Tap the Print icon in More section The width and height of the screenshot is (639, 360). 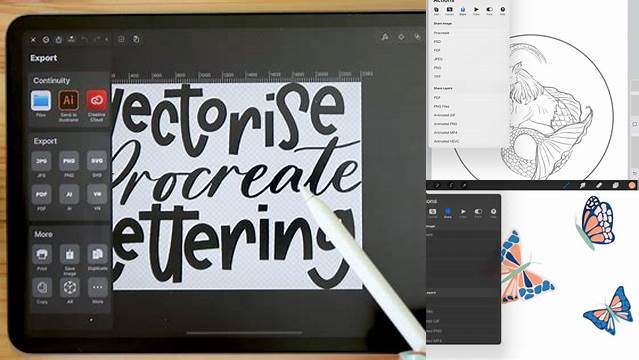pyautogui.click(x=42, y=254)
